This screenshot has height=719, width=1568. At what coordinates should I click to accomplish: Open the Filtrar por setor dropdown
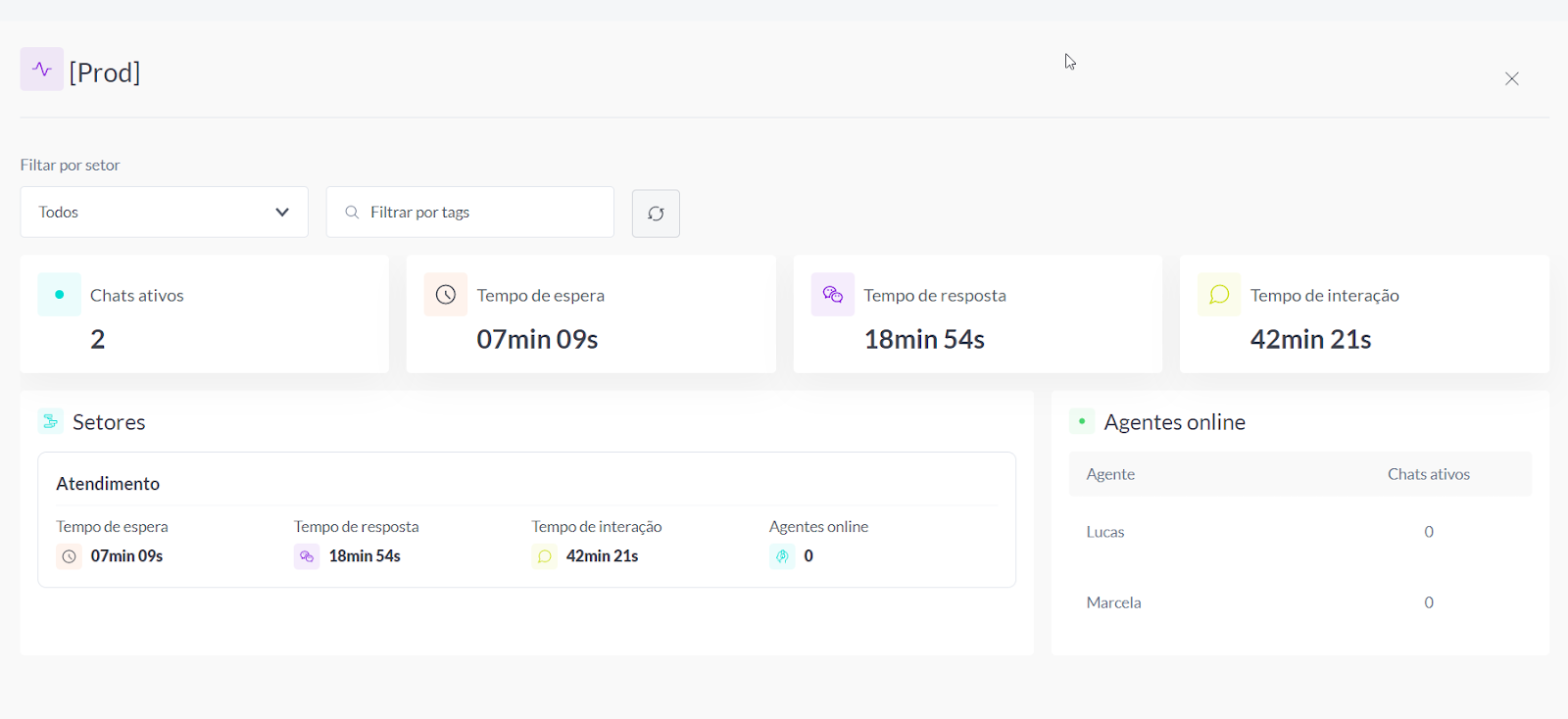[x=164, y=213]
